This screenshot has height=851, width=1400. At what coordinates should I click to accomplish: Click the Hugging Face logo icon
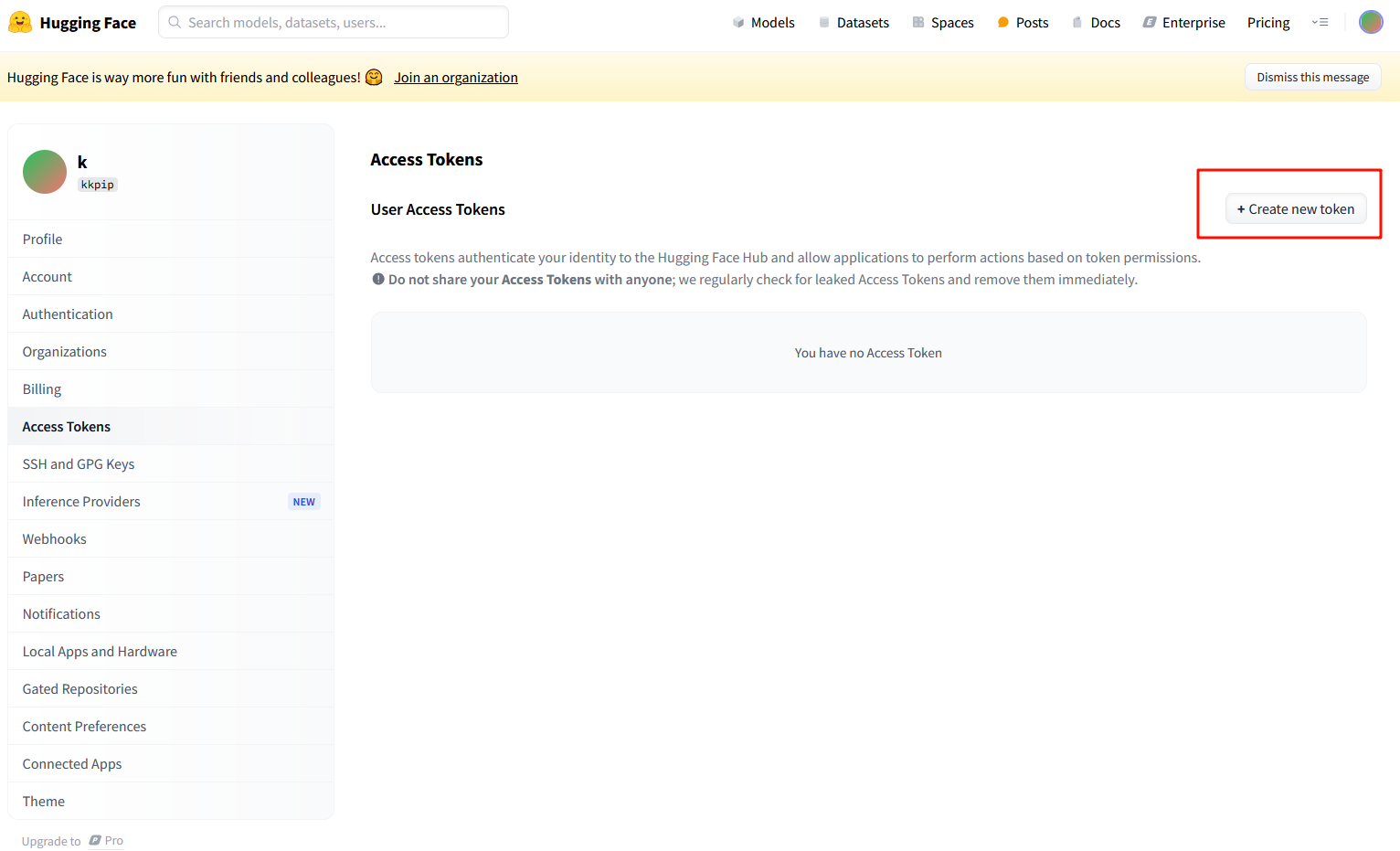click(x=20, y=22)
